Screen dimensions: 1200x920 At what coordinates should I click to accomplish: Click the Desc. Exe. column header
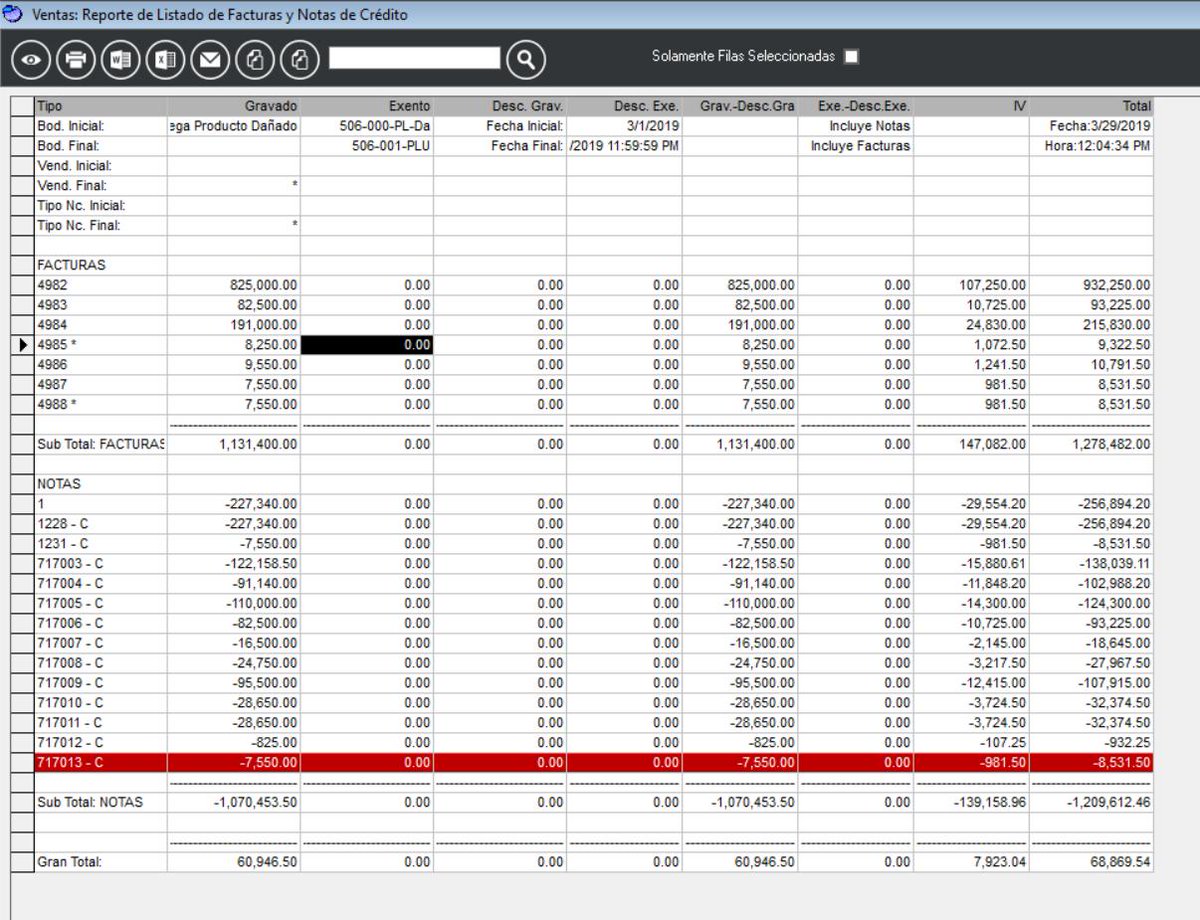tap(625, 106)
